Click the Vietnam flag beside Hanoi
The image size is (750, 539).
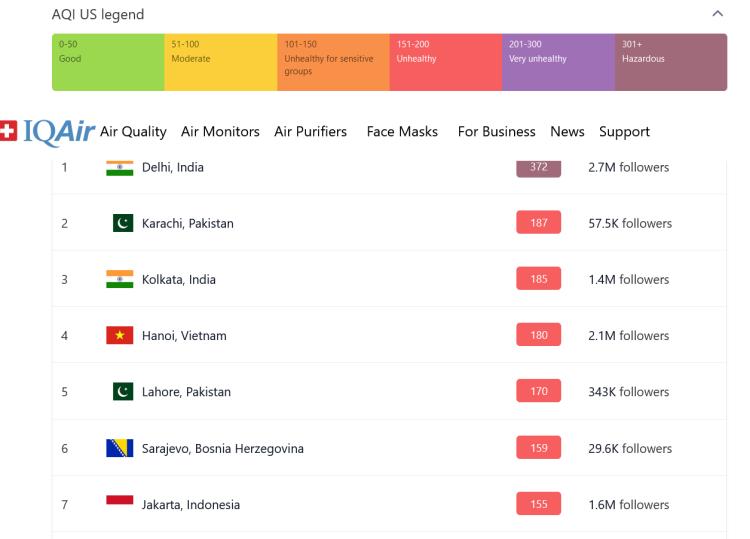click(x=120, y=335)
